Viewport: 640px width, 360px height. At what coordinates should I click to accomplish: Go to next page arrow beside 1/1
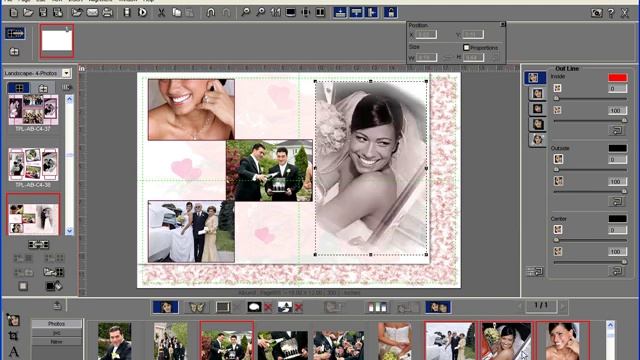click(x=563, y=306)
